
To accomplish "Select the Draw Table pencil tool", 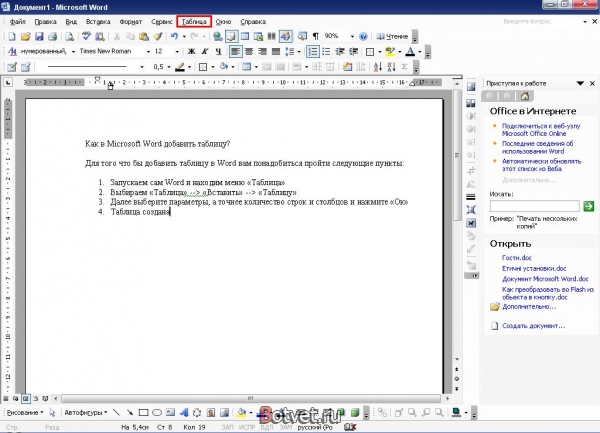I will click(12, 67).
